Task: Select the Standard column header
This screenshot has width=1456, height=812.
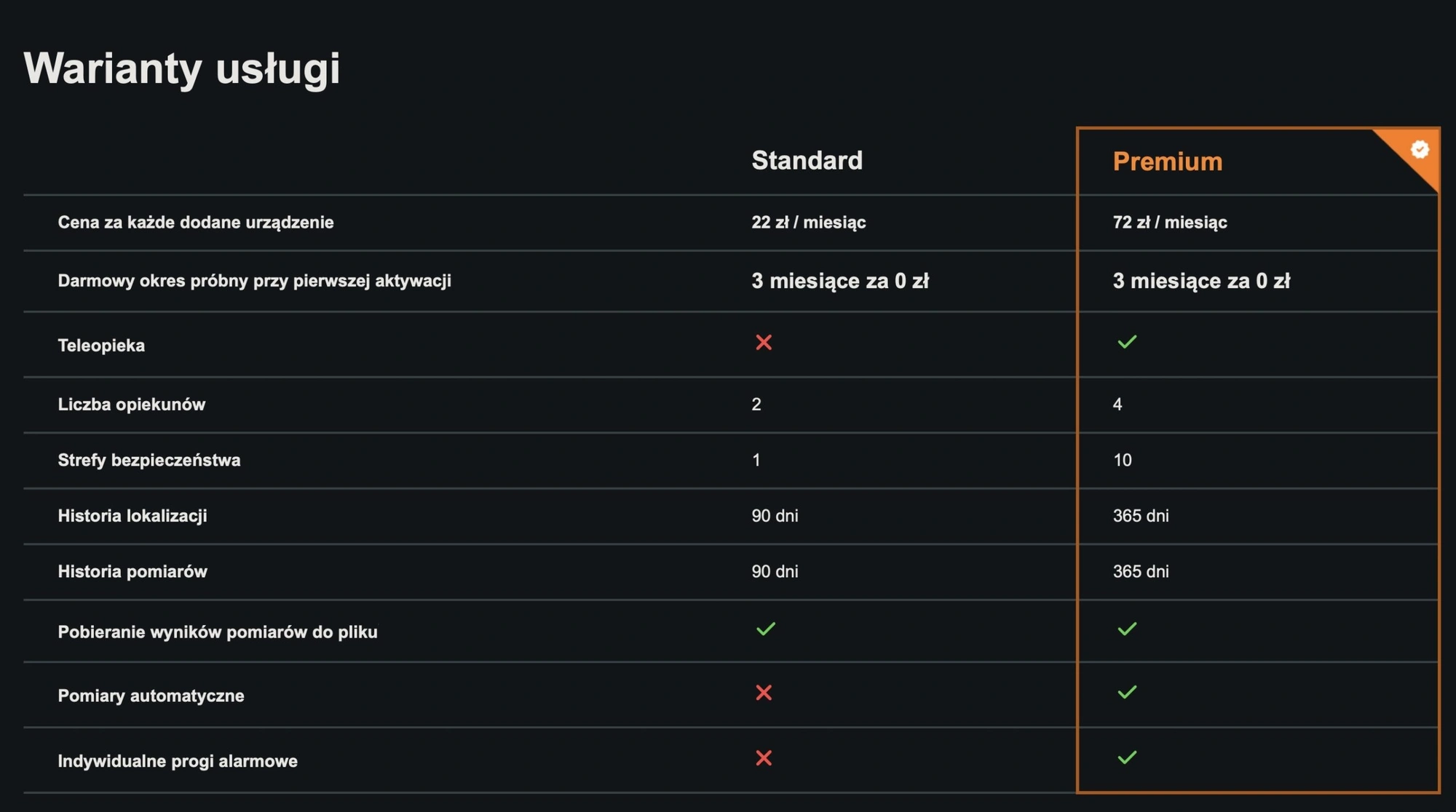Action: click(x=807, y=160)
